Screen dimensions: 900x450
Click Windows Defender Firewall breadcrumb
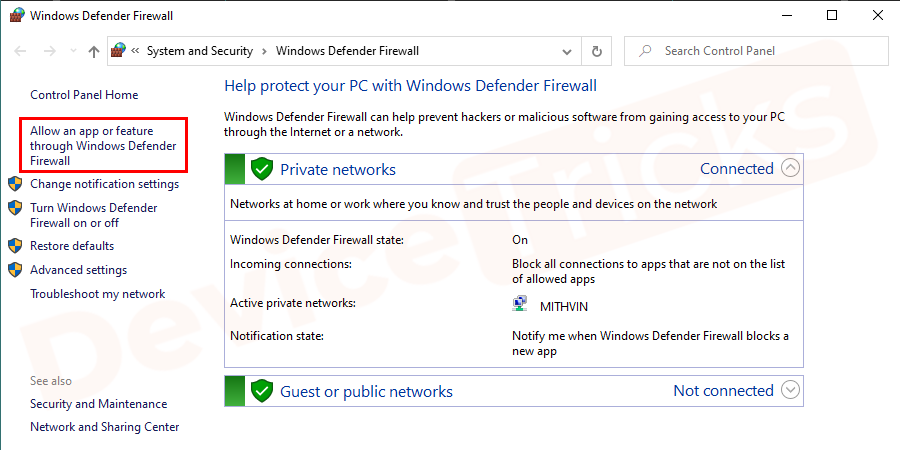click(347, 51)
